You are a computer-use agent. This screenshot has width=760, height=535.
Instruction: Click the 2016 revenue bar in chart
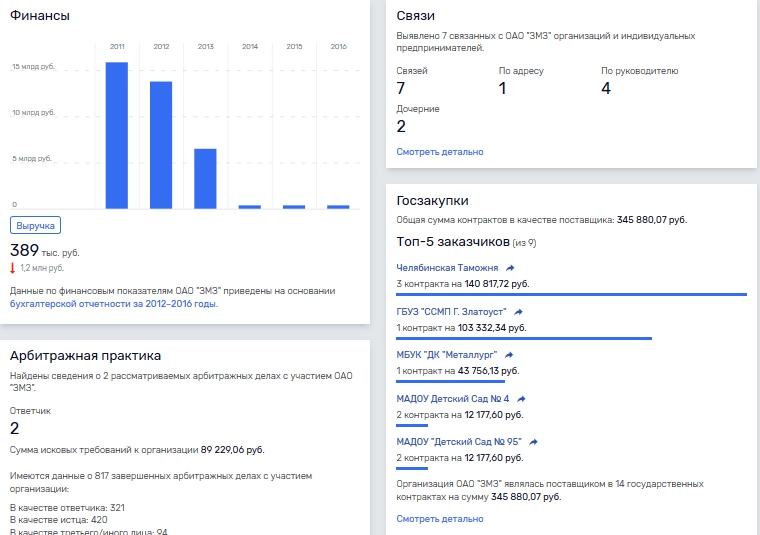coord(338,207)
